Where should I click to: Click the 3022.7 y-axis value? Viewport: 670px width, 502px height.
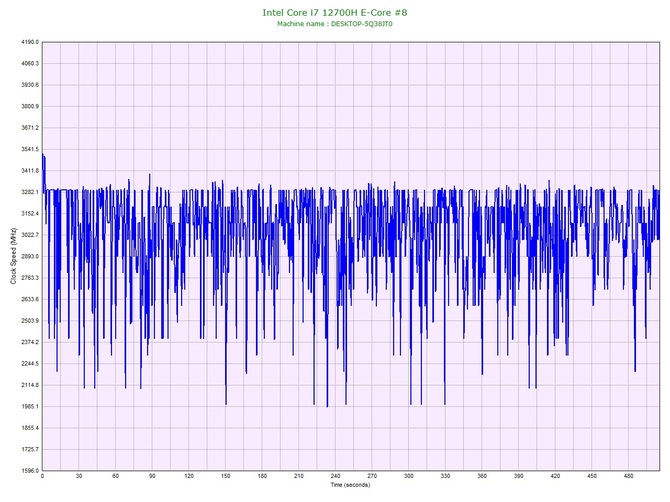30,235
